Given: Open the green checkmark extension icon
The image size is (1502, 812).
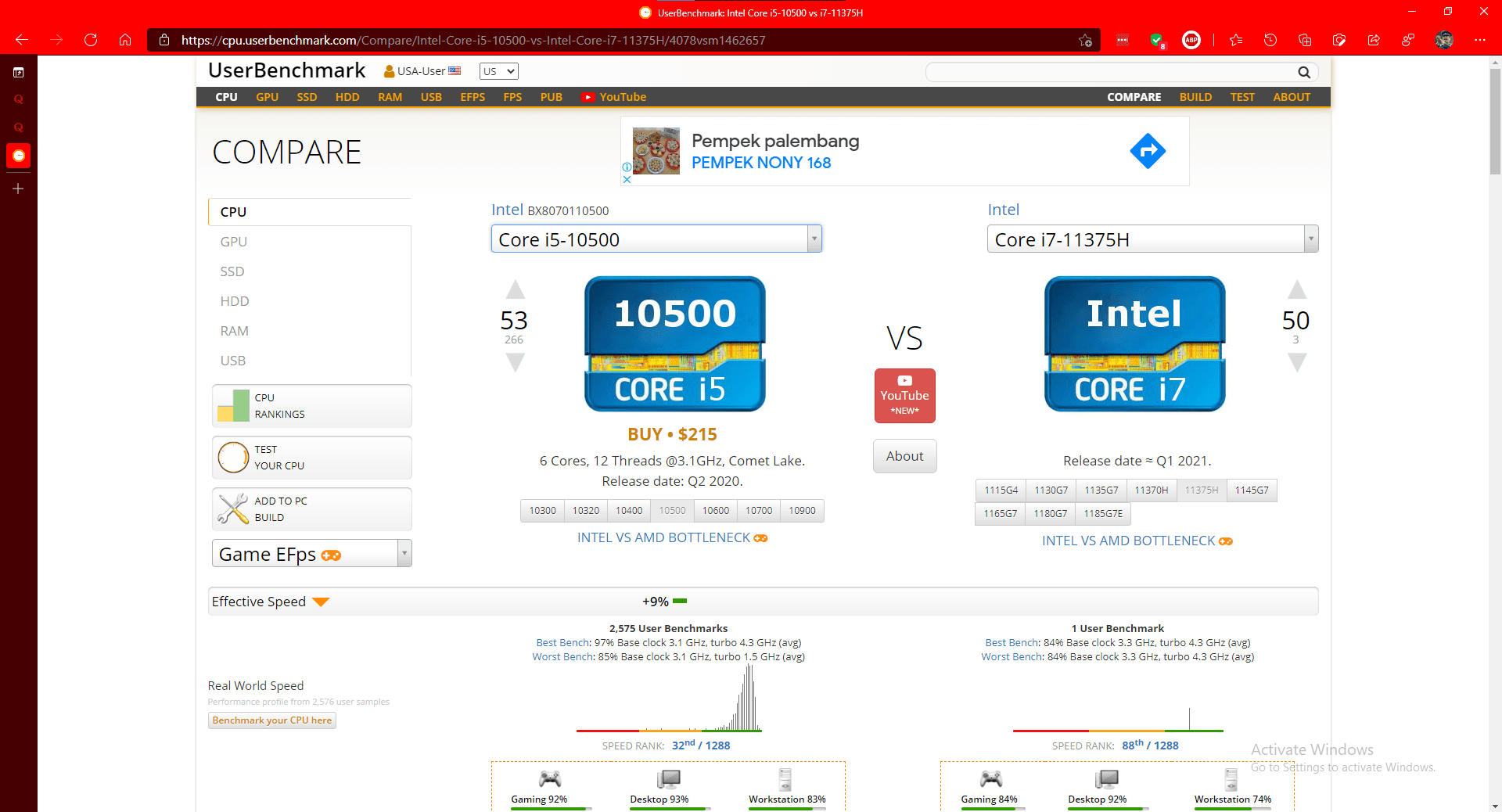Looking at the screenshot, I should [x=1157, y=40].
